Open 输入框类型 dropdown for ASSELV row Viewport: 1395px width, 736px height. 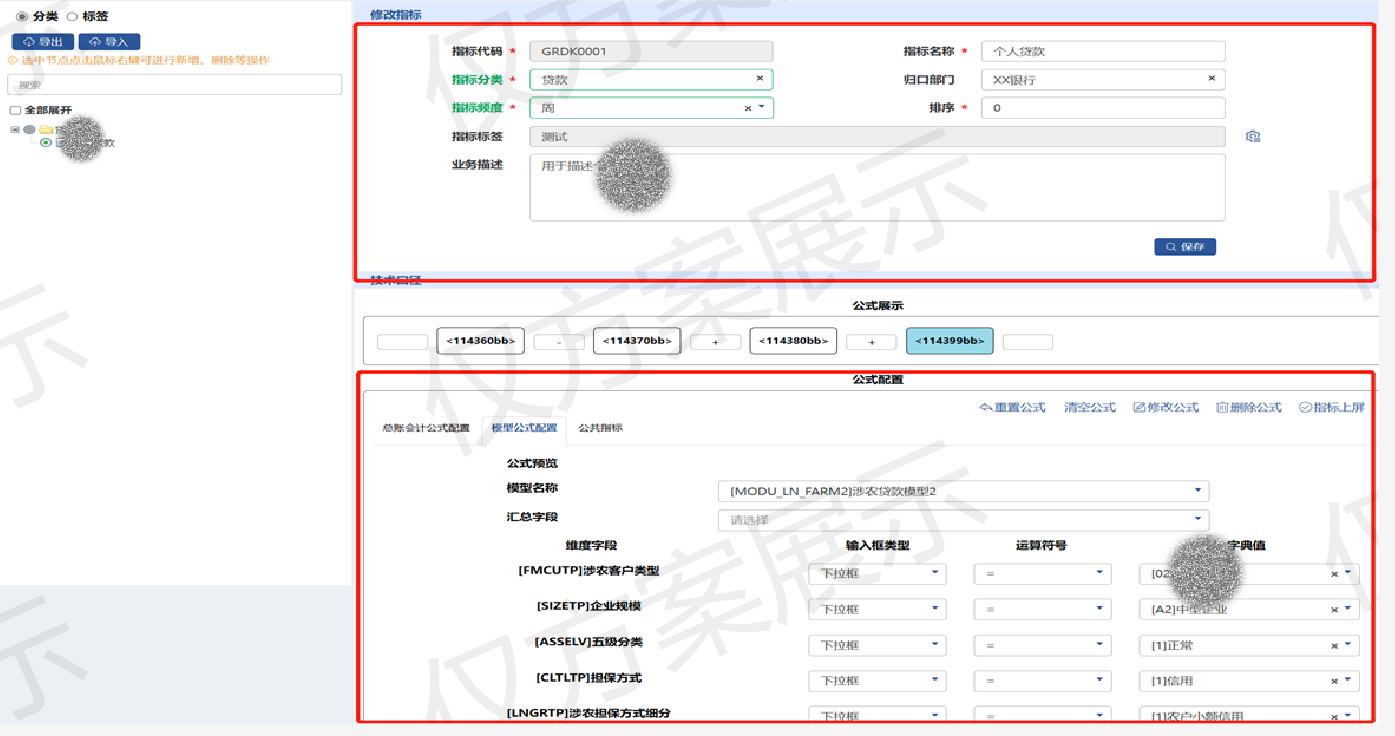point(877,645)
